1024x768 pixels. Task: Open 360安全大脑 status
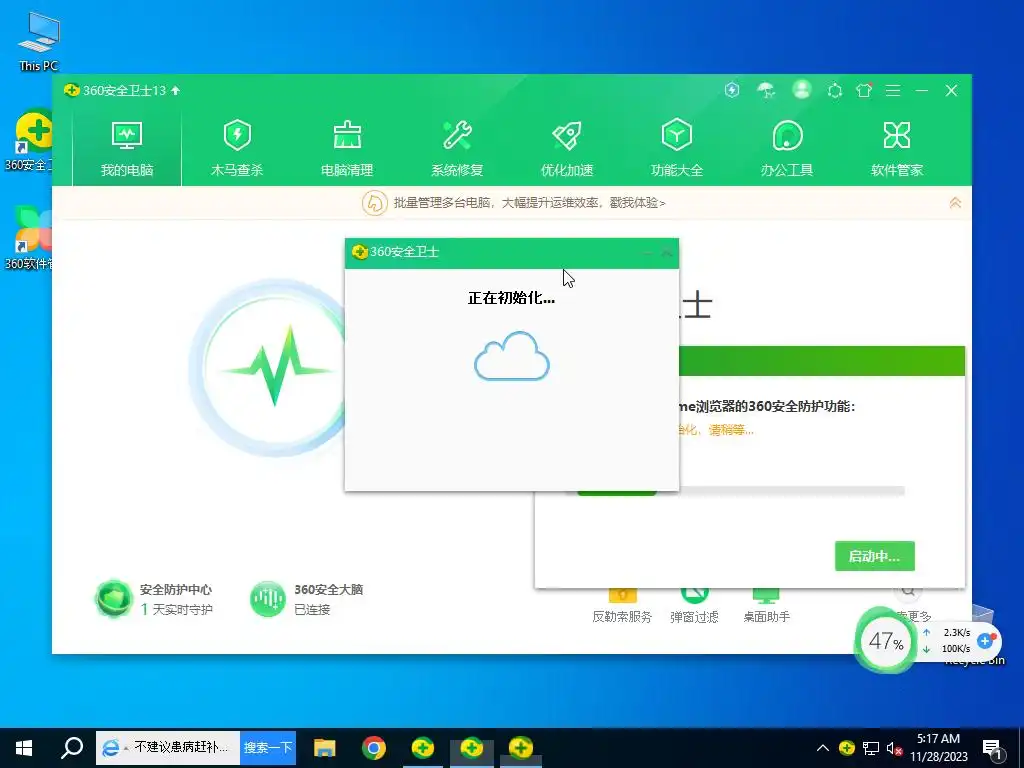306,599
